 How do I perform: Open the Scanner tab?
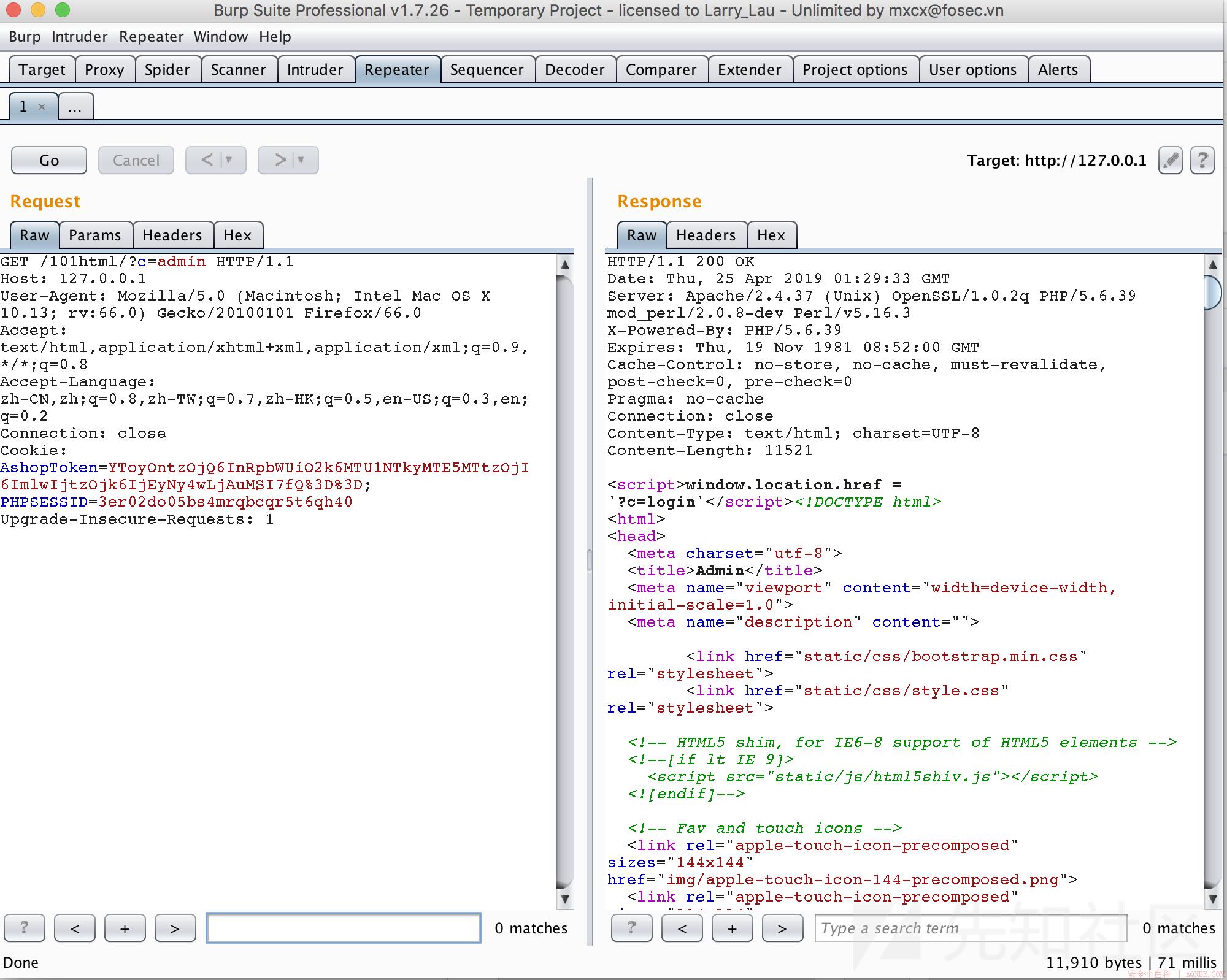[239, 70]
